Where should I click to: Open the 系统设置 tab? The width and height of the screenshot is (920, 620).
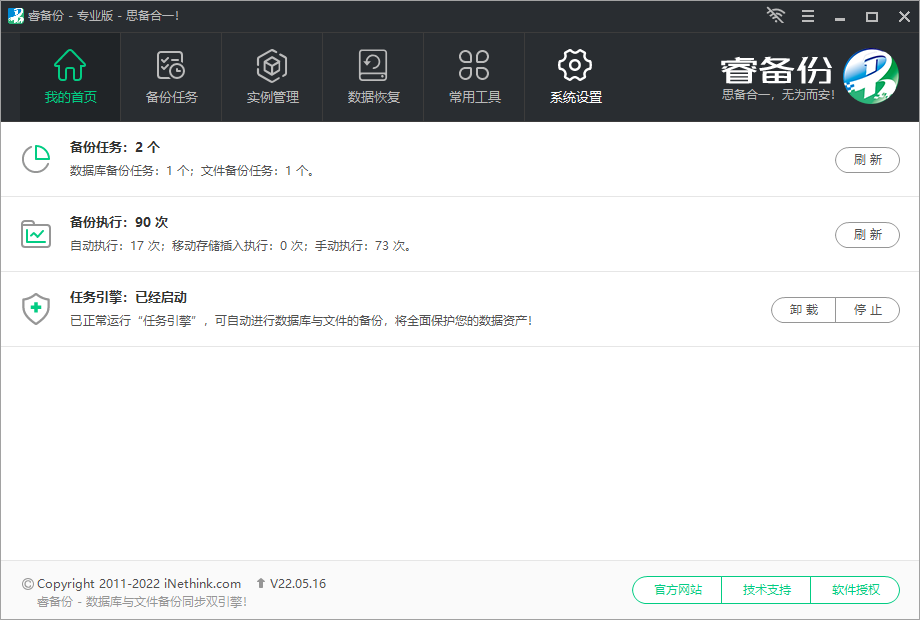(x=576, y=77)
